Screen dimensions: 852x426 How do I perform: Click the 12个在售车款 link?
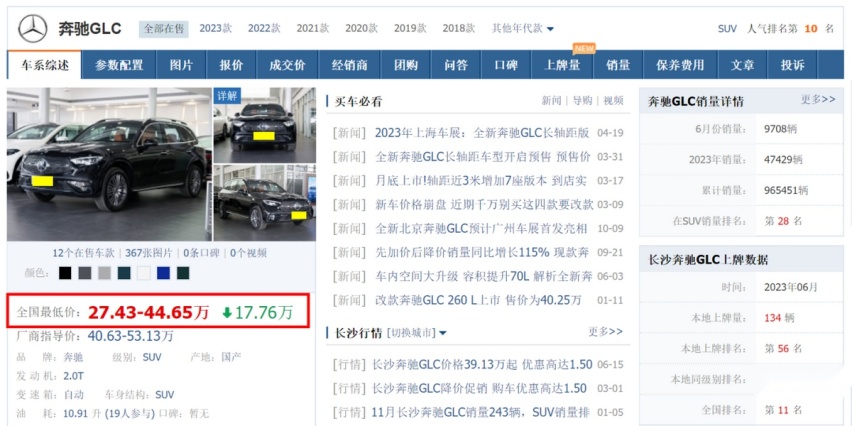click(x=83, y=253)
